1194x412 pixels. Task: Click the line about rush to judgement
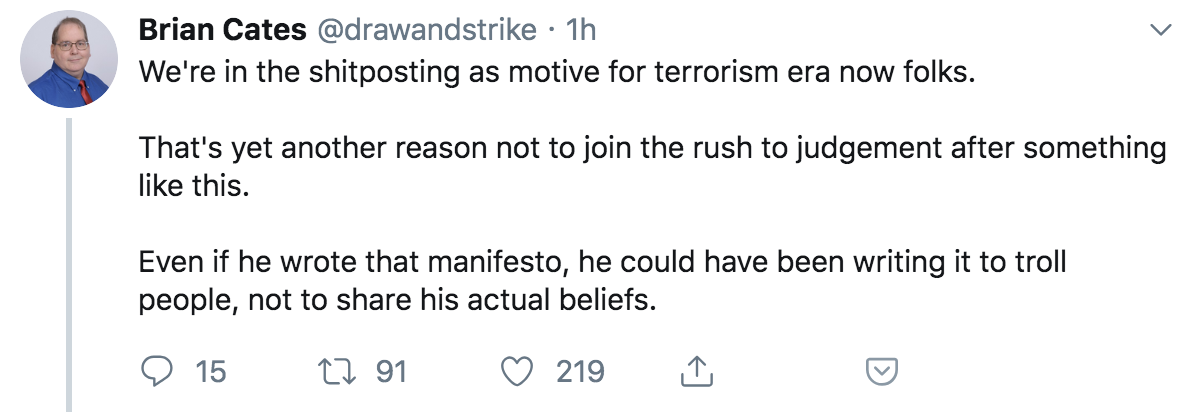tap(651, 150)
